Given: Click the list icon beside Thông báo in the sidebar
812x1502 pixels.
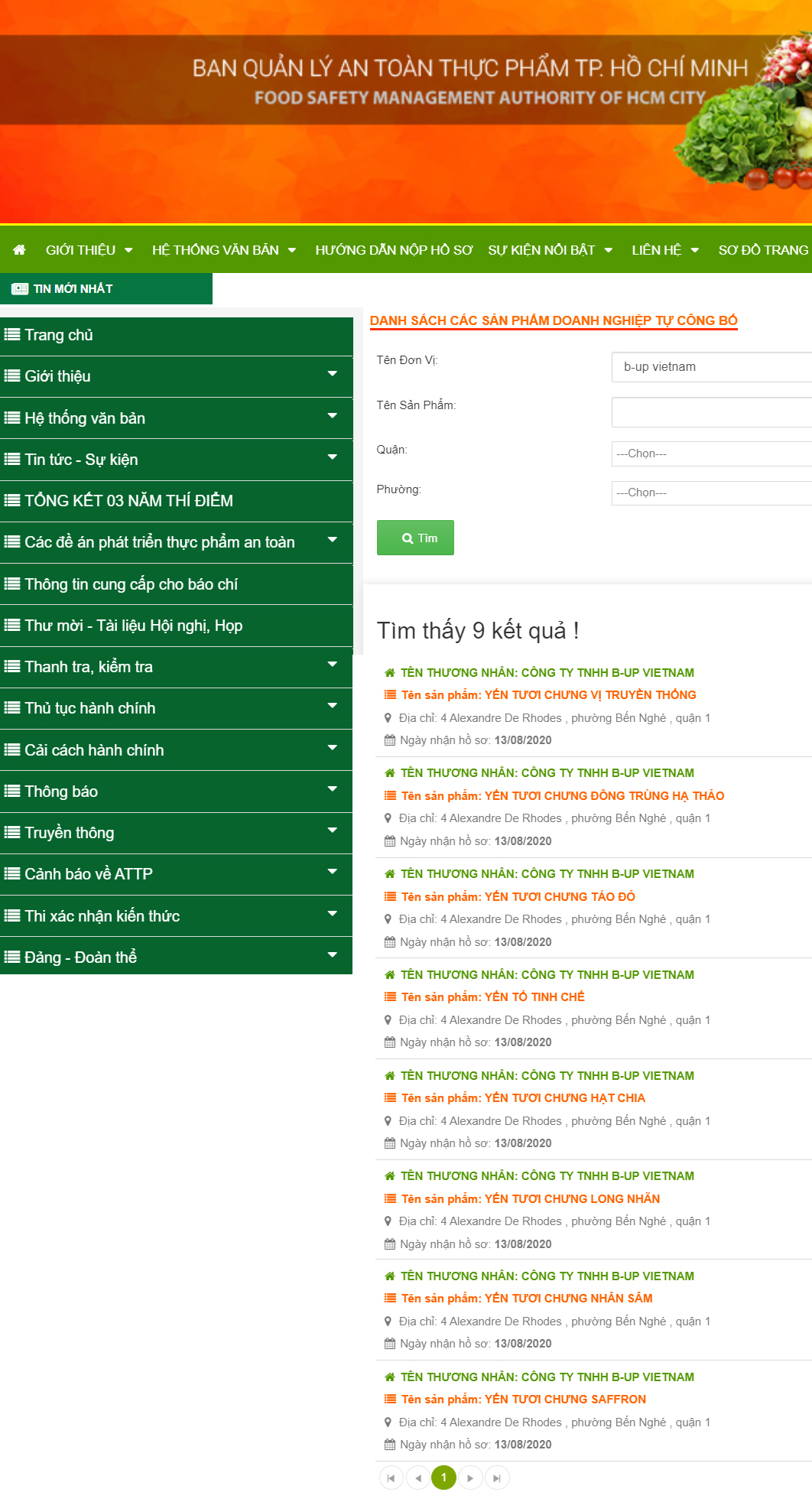Looking at the screenshot, I should point(12,791).
